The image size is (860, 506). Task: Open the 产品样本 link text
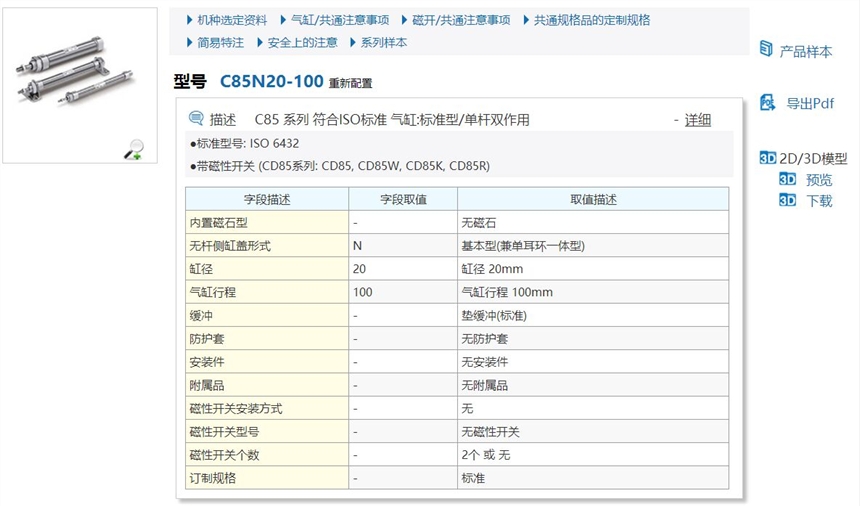coord(806,52)
